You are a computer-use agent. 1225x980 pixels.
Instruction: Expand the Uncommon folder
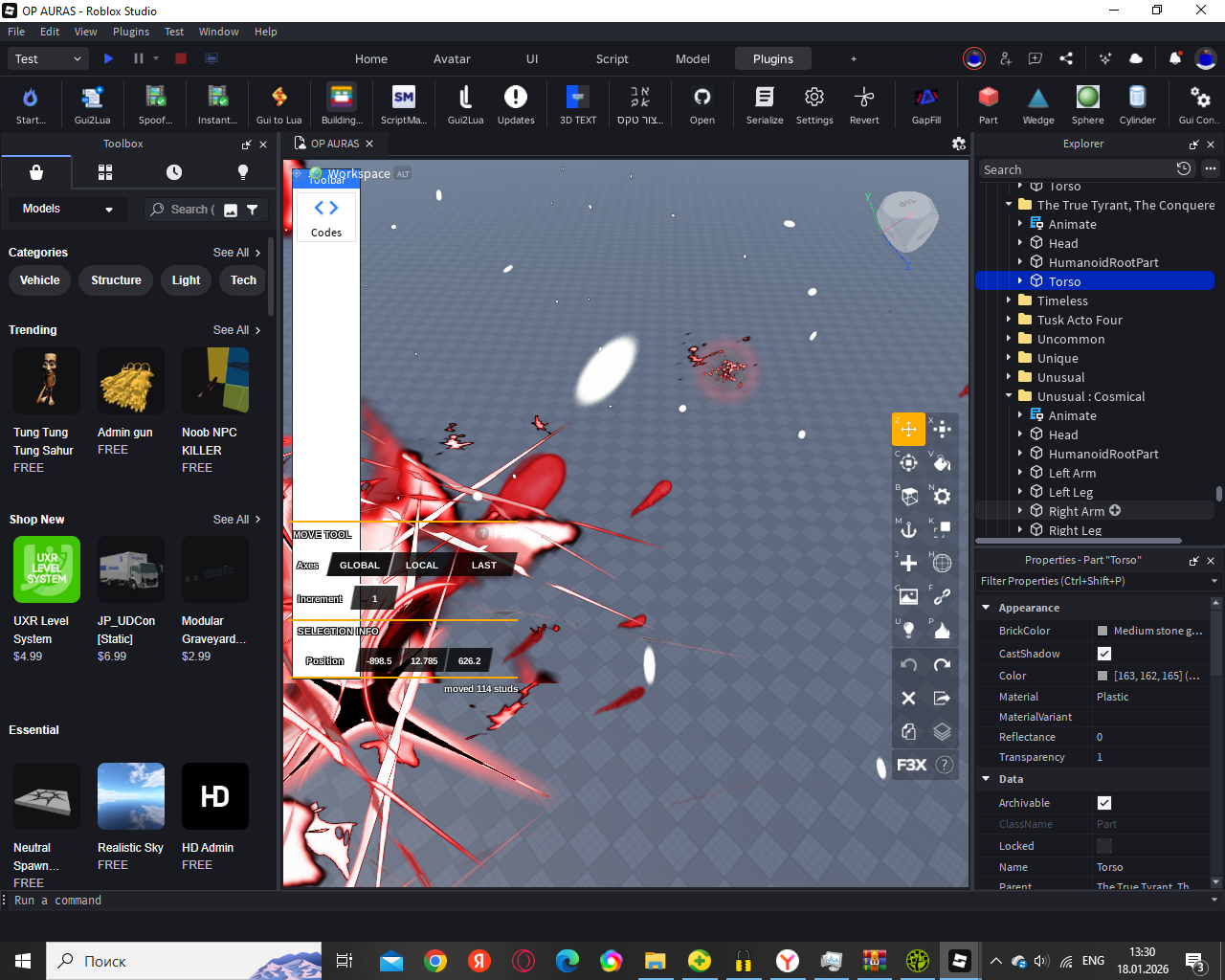coord(1009,339)
